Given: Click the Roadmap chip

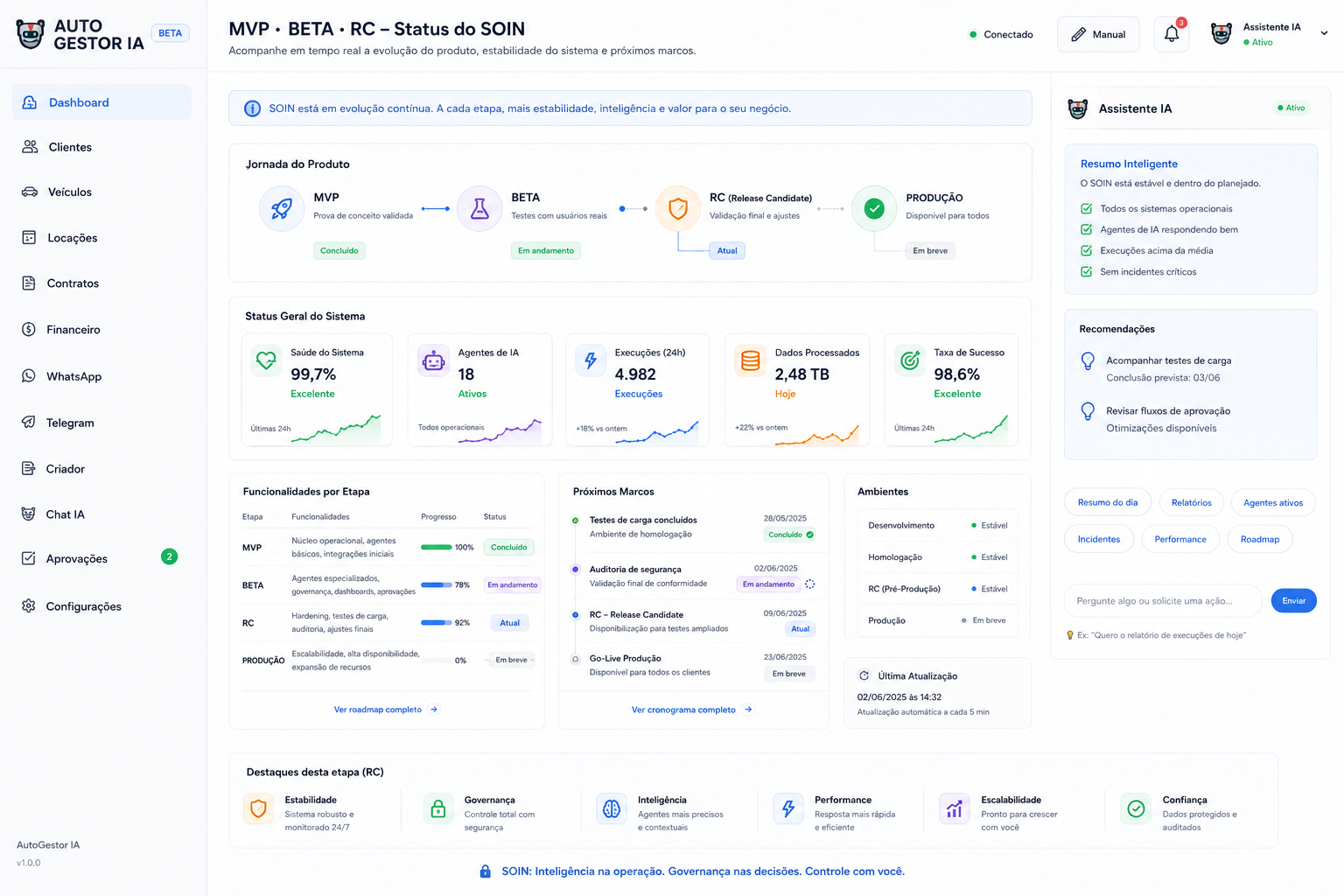Looking at the screenshot, I should pos(1260,539).
